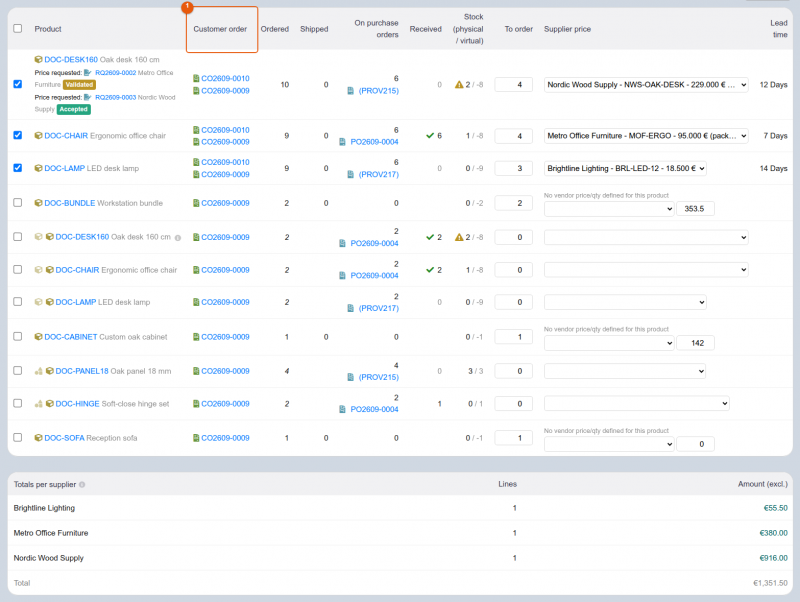
Task: Uncheck the DOC-LAMP row with 9 ordered
Action: [x=18, y=168]
